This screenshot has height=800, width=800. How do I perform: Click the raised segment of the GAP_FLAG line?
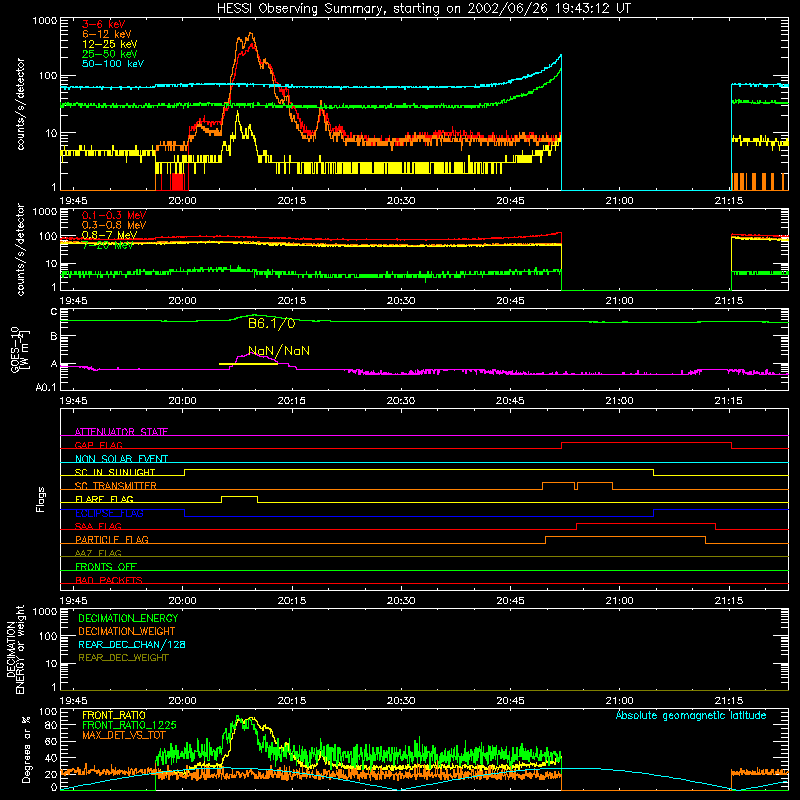pos(646,443)
